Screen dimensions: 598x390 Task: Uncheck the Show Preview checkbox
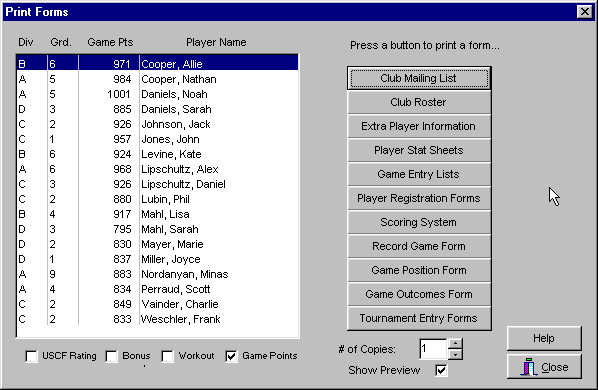pyautogui.click(x=441, y=370)
